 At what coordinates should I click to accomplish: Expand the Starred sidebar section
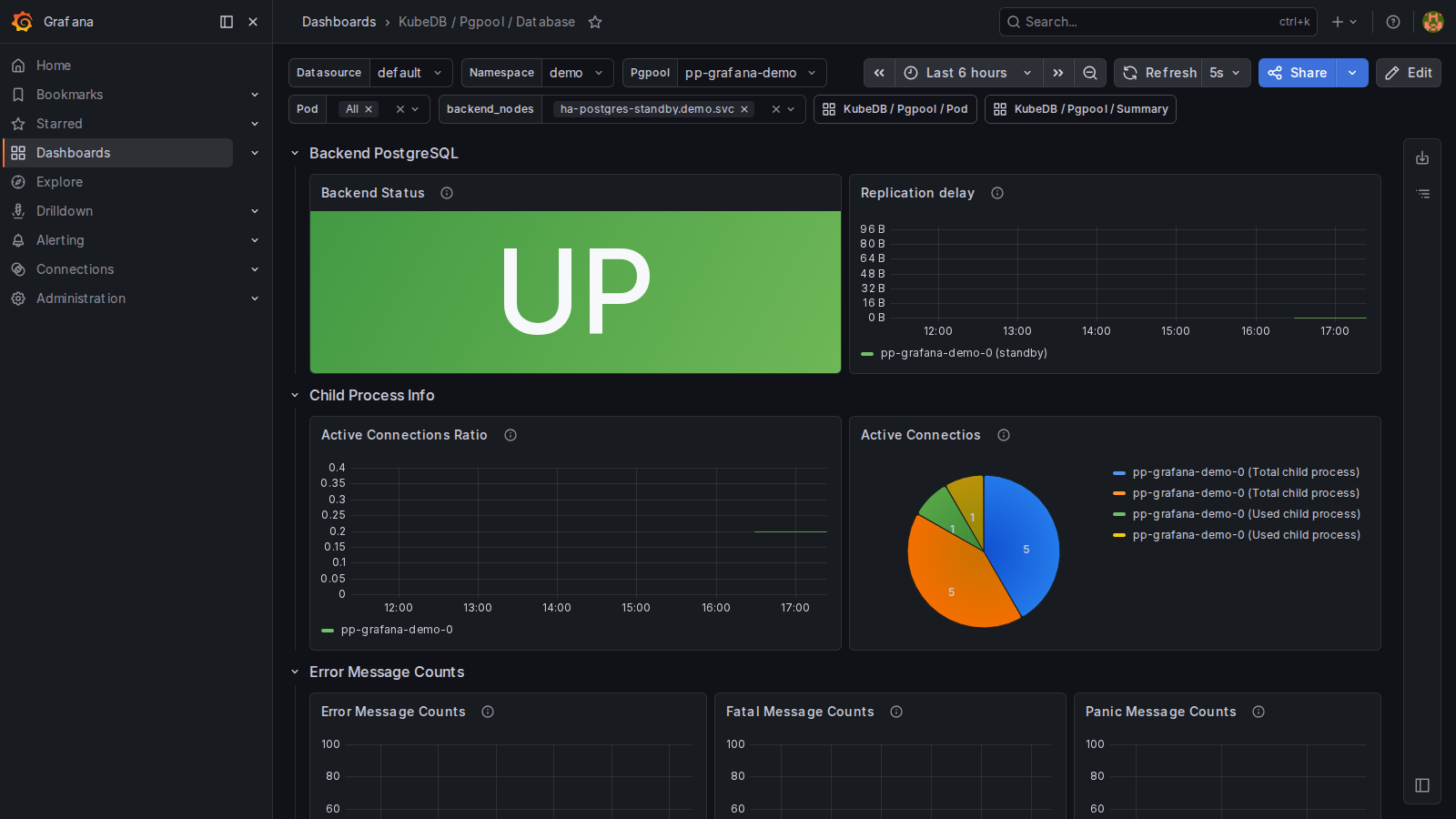255,124
